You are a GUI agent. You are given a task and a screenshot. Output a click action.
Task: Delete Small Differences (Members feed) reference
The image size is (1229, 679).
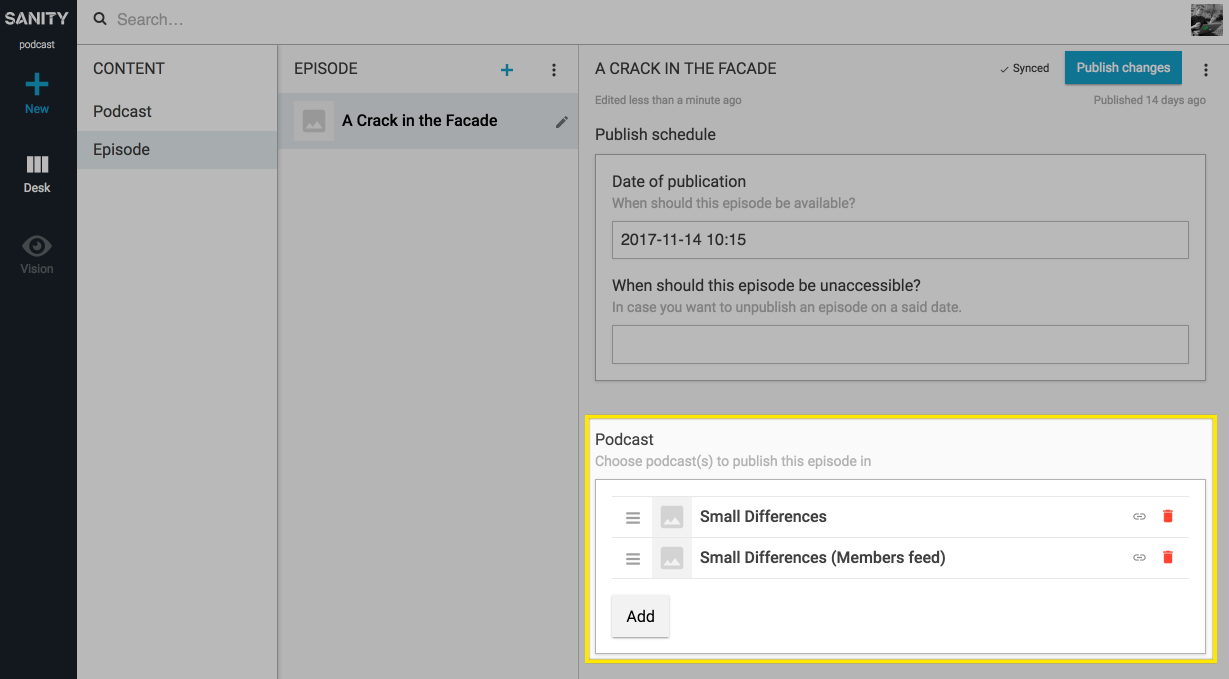coord(1168,558)
